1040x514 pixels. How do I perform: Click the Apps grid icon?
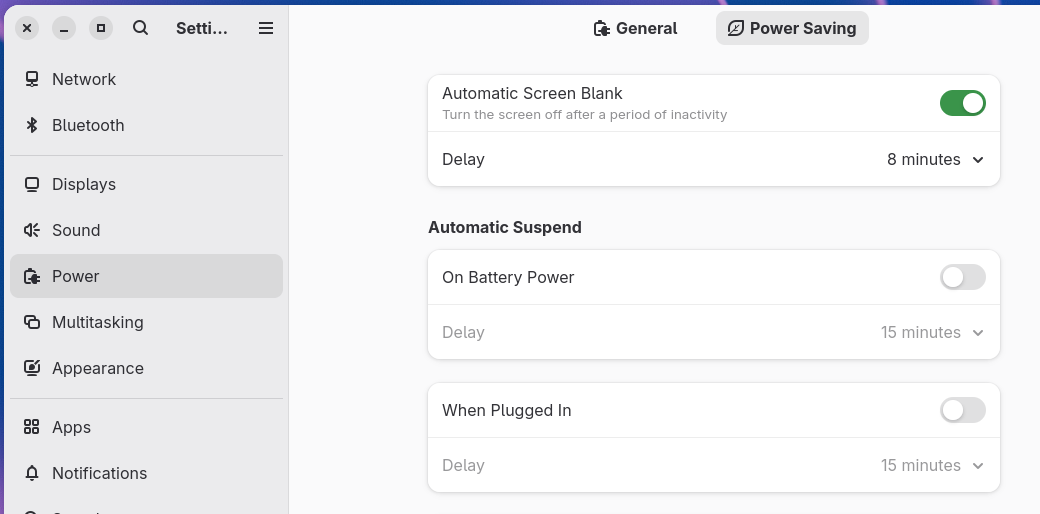(32, 427)
